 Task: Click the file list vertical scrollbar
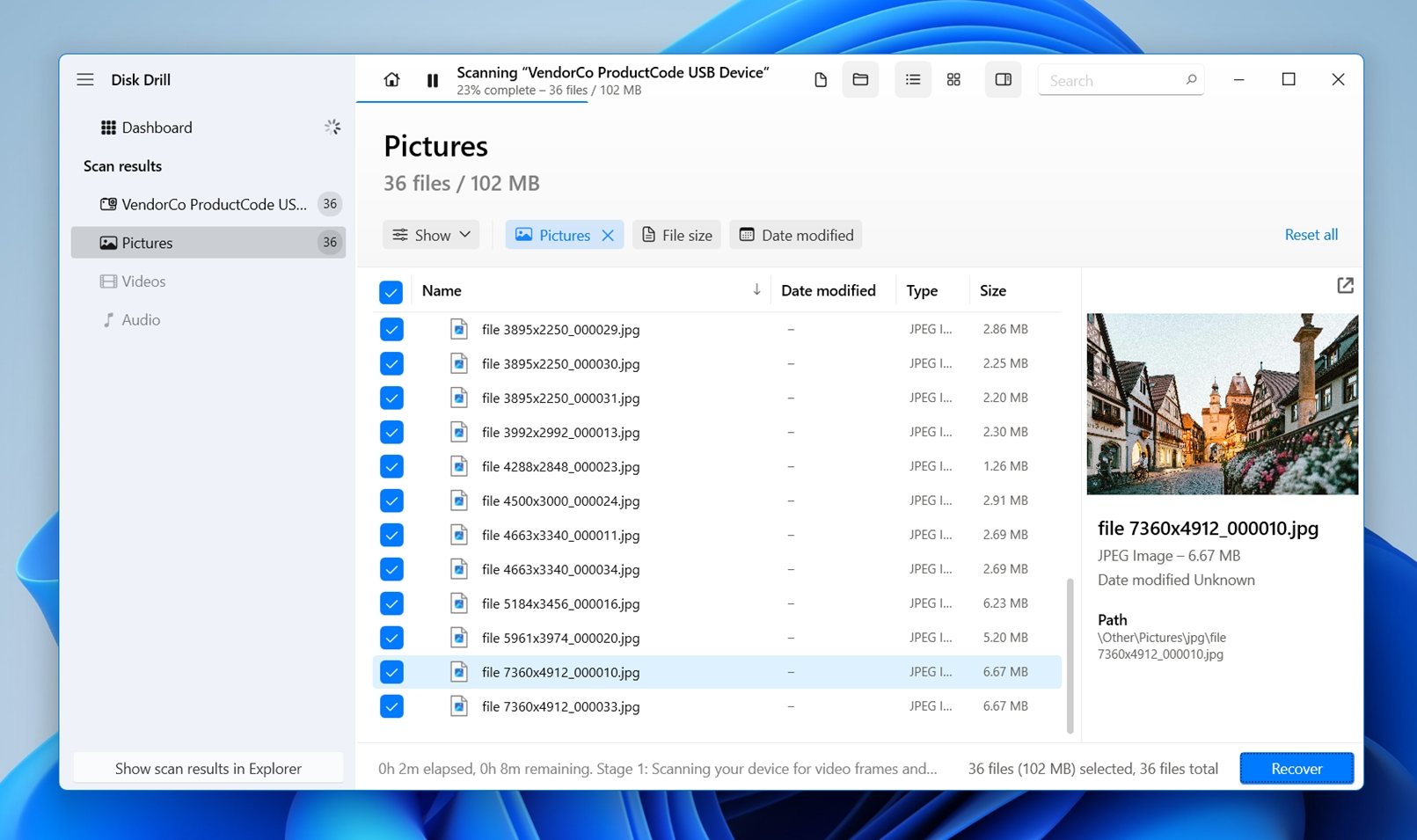(1070, 655)
